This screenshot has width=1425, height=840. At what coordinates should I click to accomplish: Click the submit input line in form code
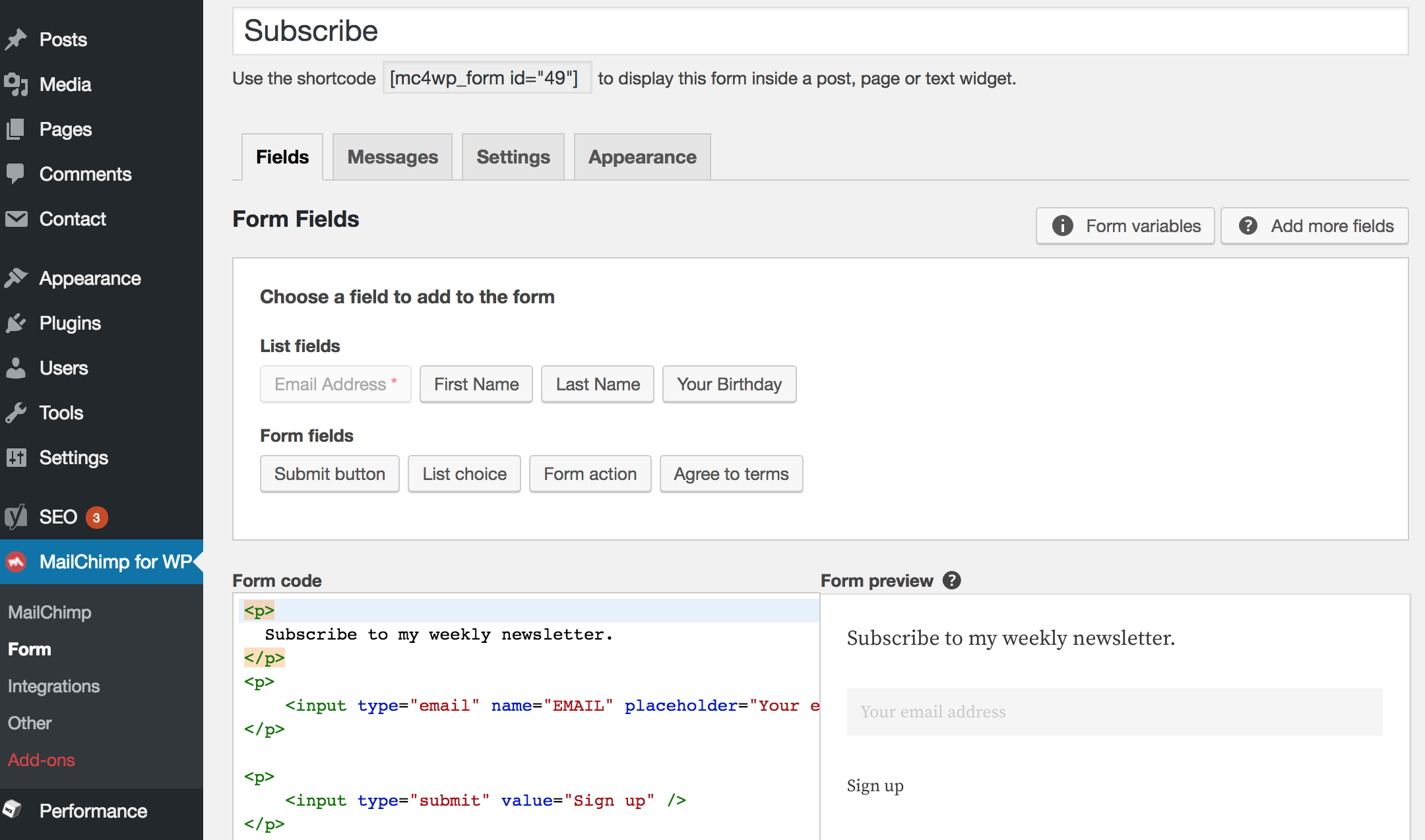(x=485, y=800)
